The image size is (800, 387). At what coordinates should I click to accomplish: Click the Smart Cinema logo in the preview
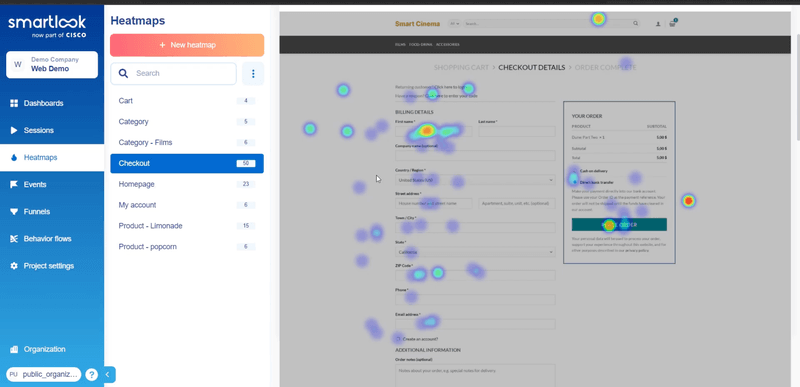[417, 23]
